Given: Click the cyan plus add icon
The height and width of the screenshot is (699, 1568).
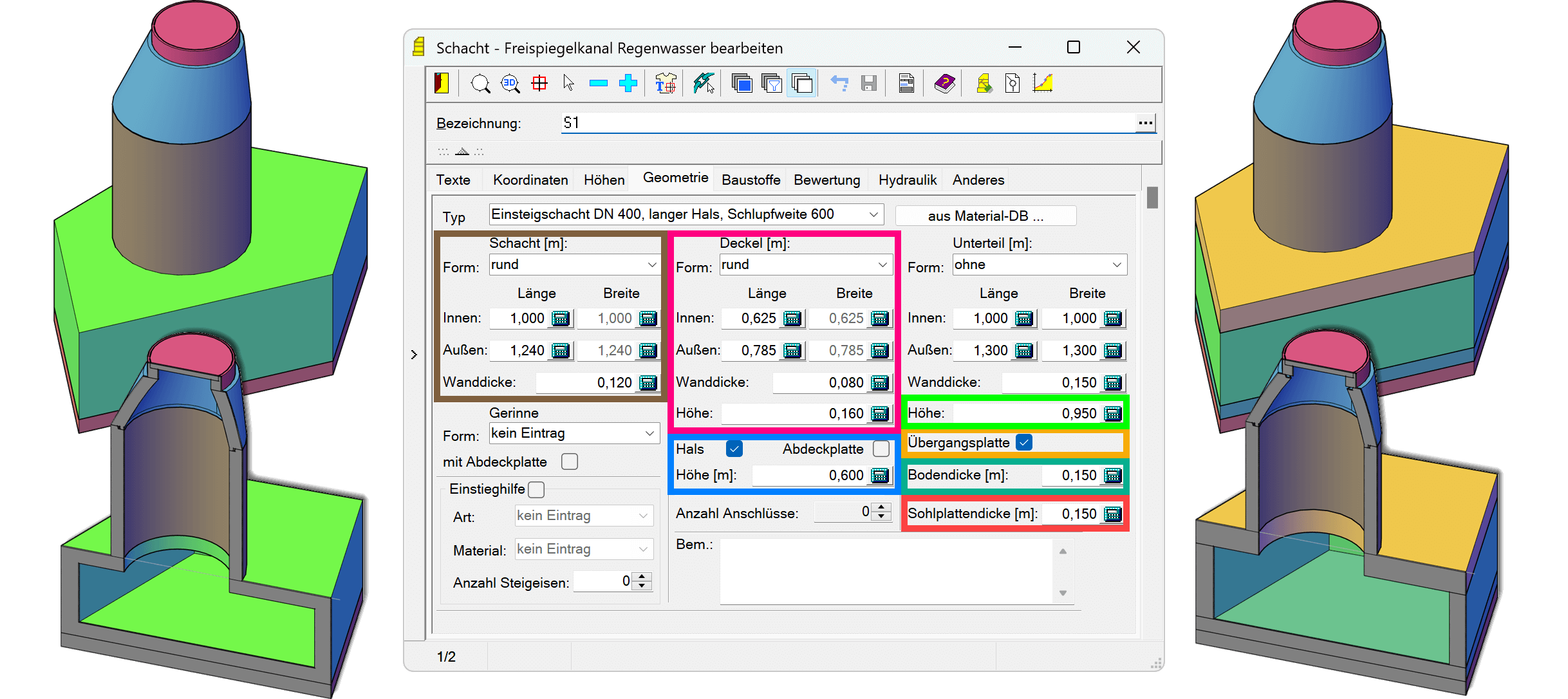Looking at the screenshot, I should coord(628,84).
